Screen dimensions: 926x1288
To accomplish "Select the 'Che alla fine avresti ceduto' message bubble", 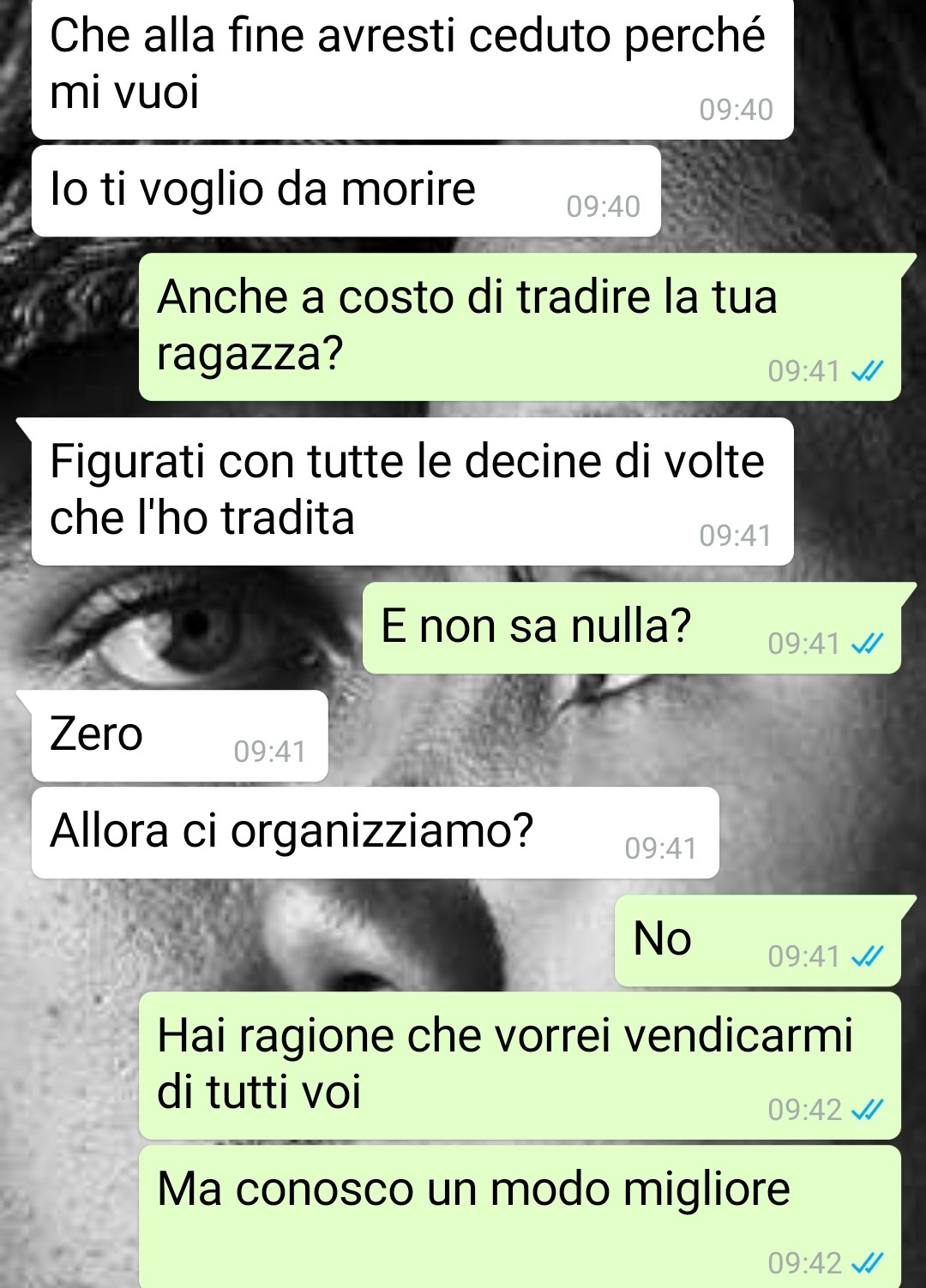I will point(412,69).
